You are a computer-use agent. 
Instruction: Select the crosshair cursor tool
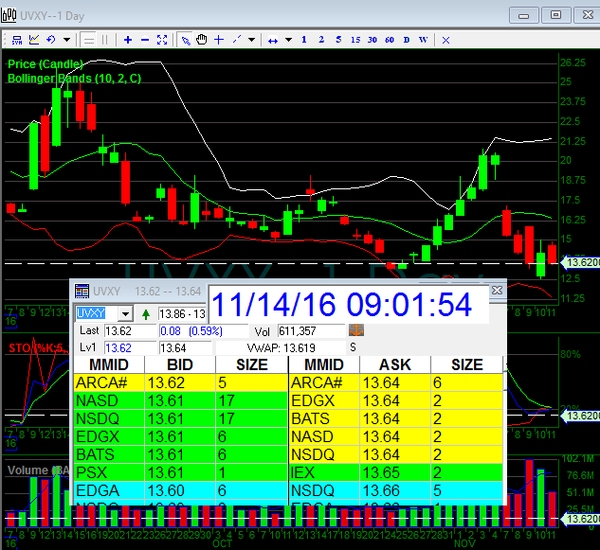pos(219,39)
